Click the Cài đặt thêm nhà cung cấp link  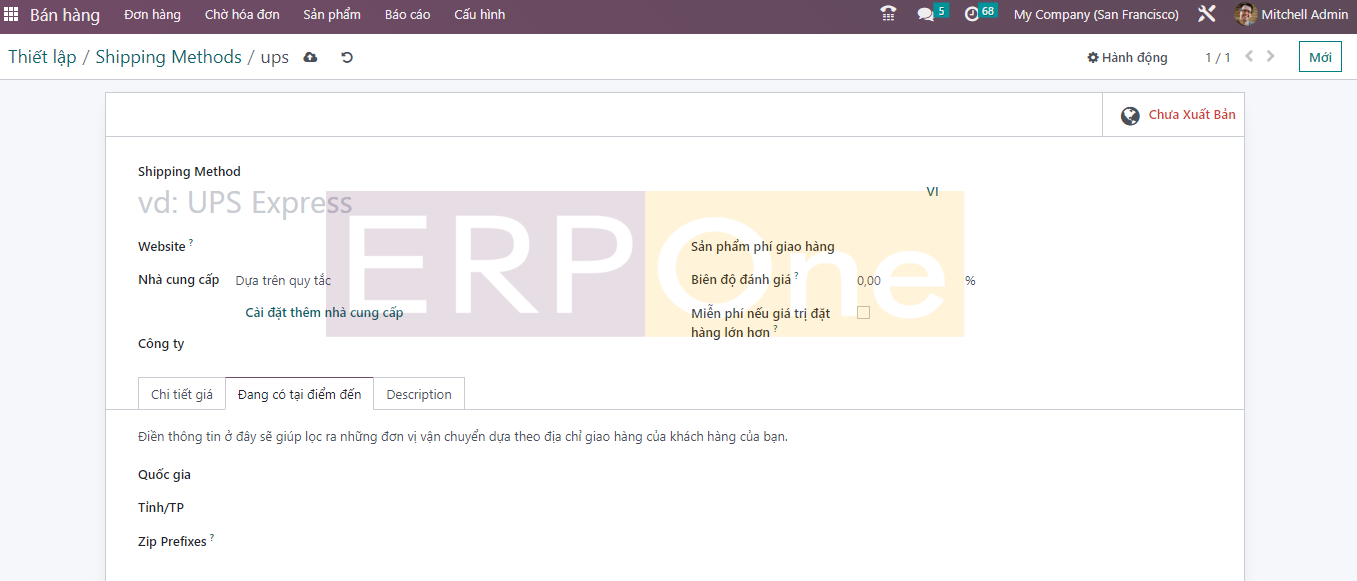[324, 313]
